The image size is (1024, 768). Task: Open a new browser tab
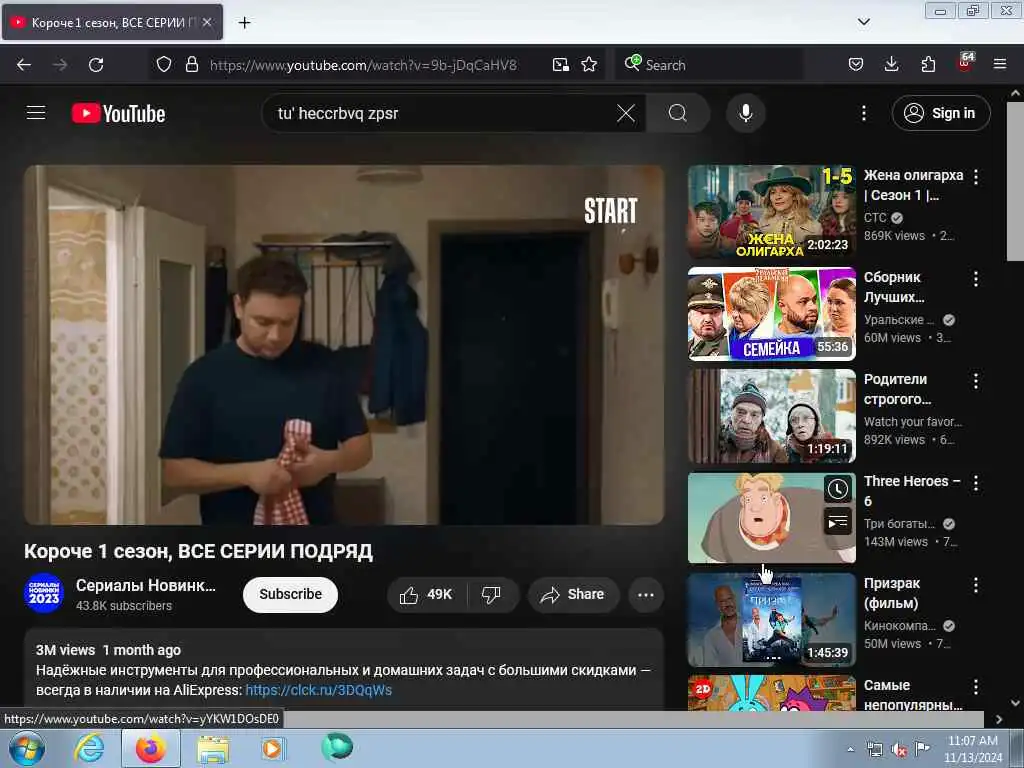pos(244,23)
